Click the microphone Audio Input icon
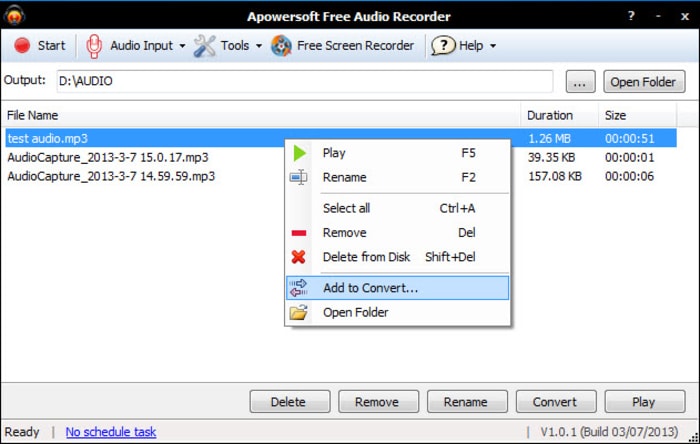 pyautogui.click(x=94, y=46)
